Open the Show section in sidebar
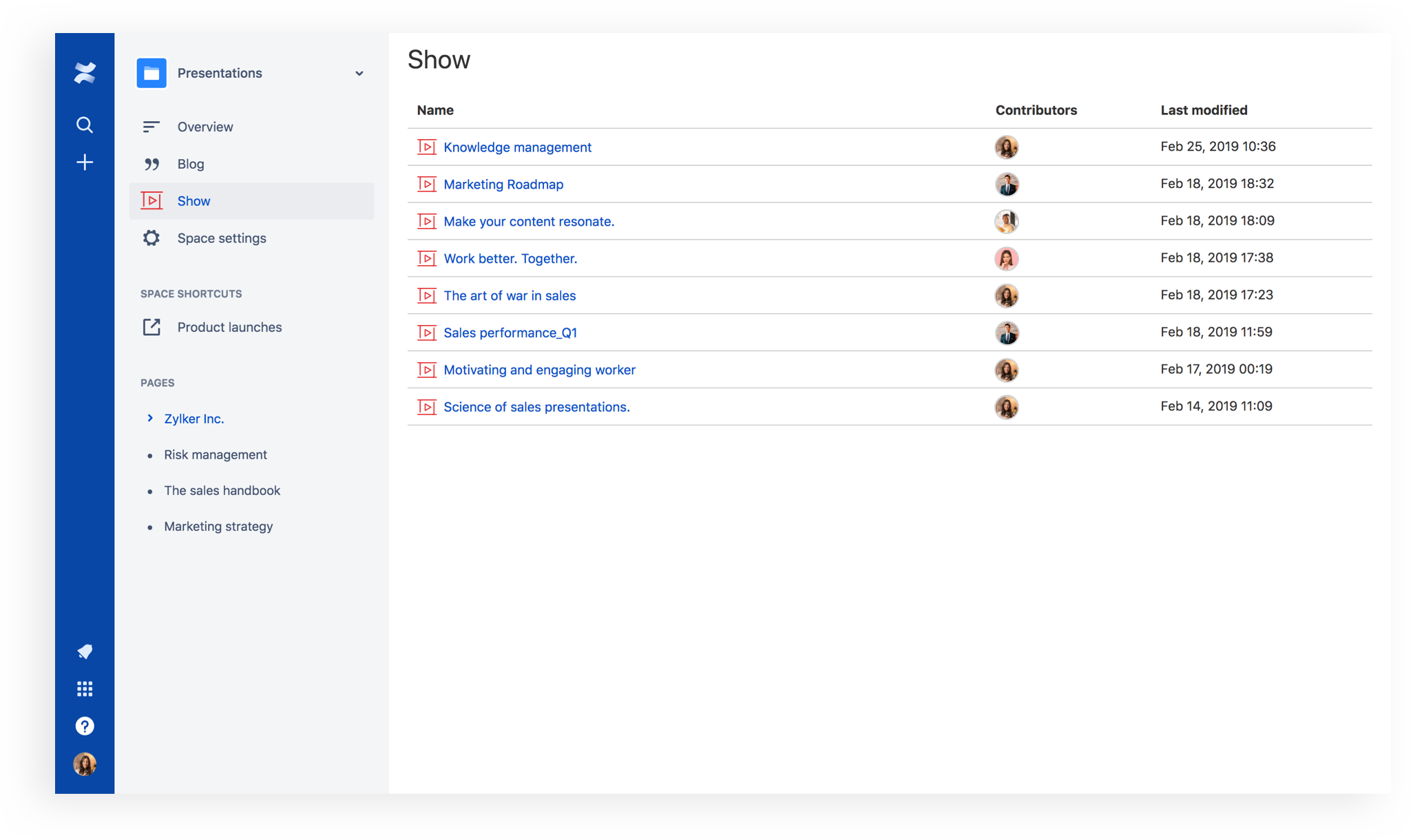This screenshot has height=840, width=1413. pos(195,200)
